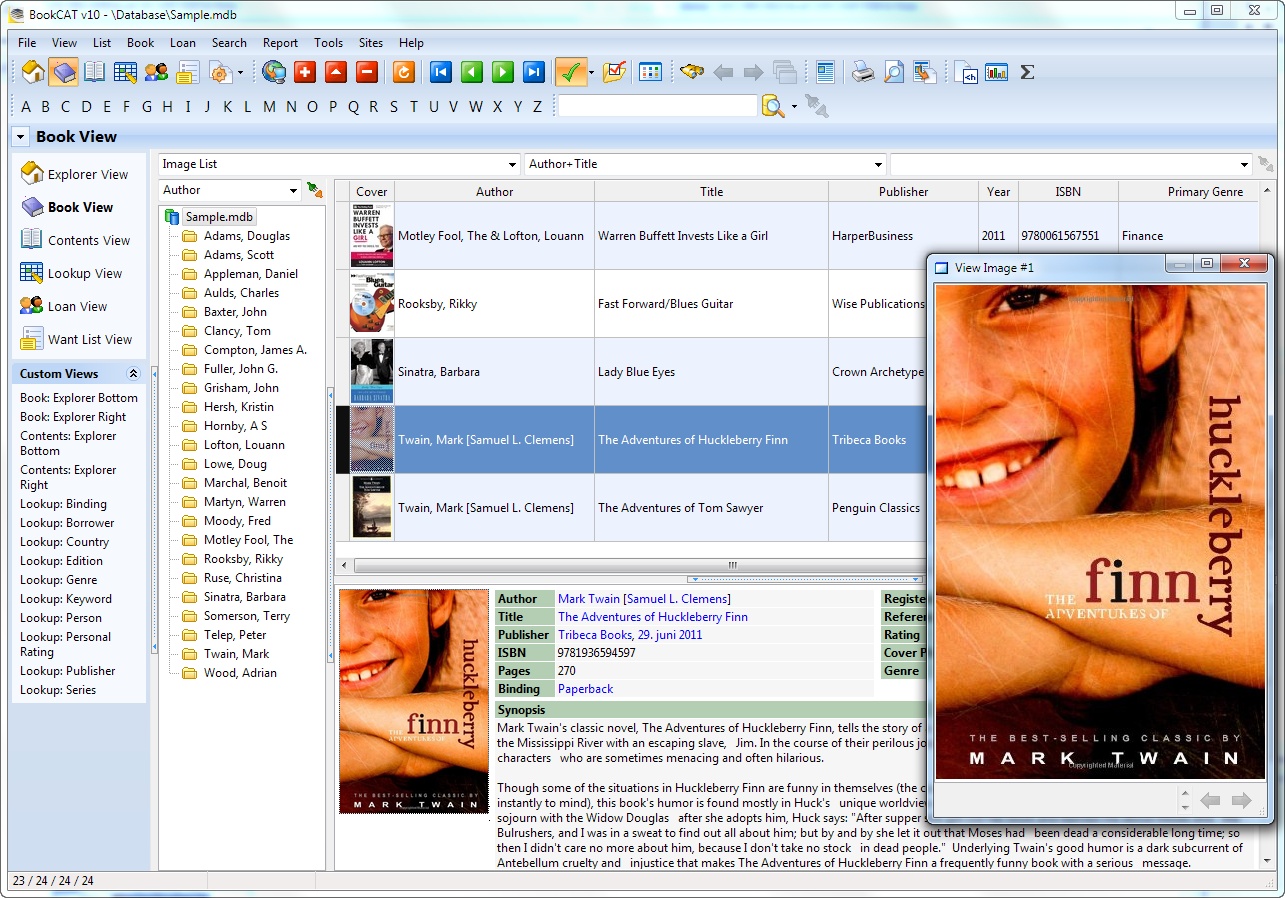Image resolution: width=1285 pixels, height=898 pixels.
Task: Click next image arrow in View Image window
Action: [x=1242, y=800]
